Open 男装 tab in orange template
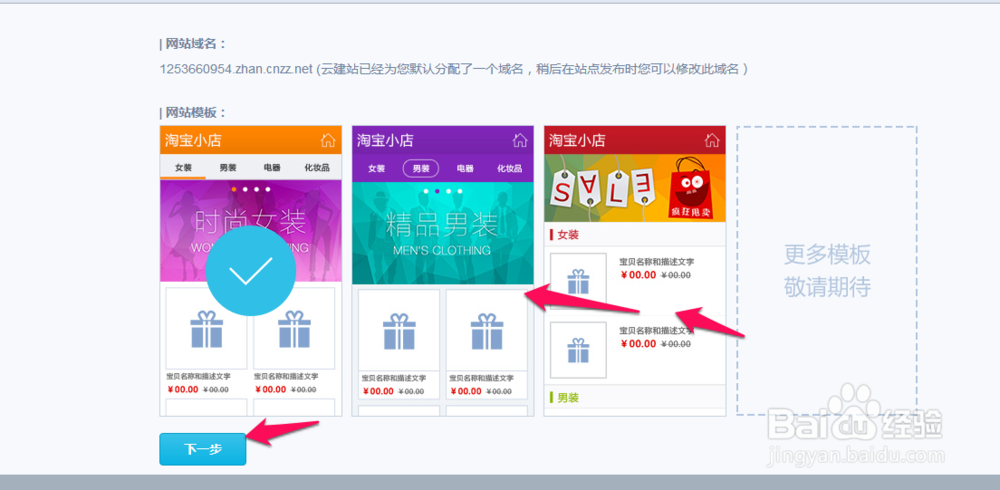This screenshot has height=490, width=1000. click(228, 168)
